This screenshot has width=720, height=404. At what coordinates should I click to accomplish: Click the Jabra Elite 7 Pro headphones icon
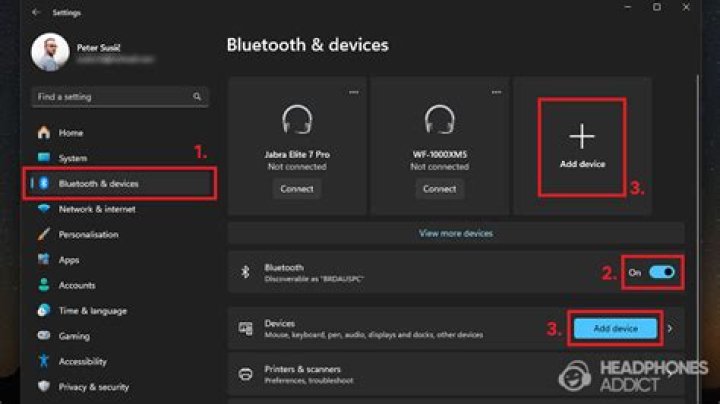pyautogui.click(x=297, y=121)
